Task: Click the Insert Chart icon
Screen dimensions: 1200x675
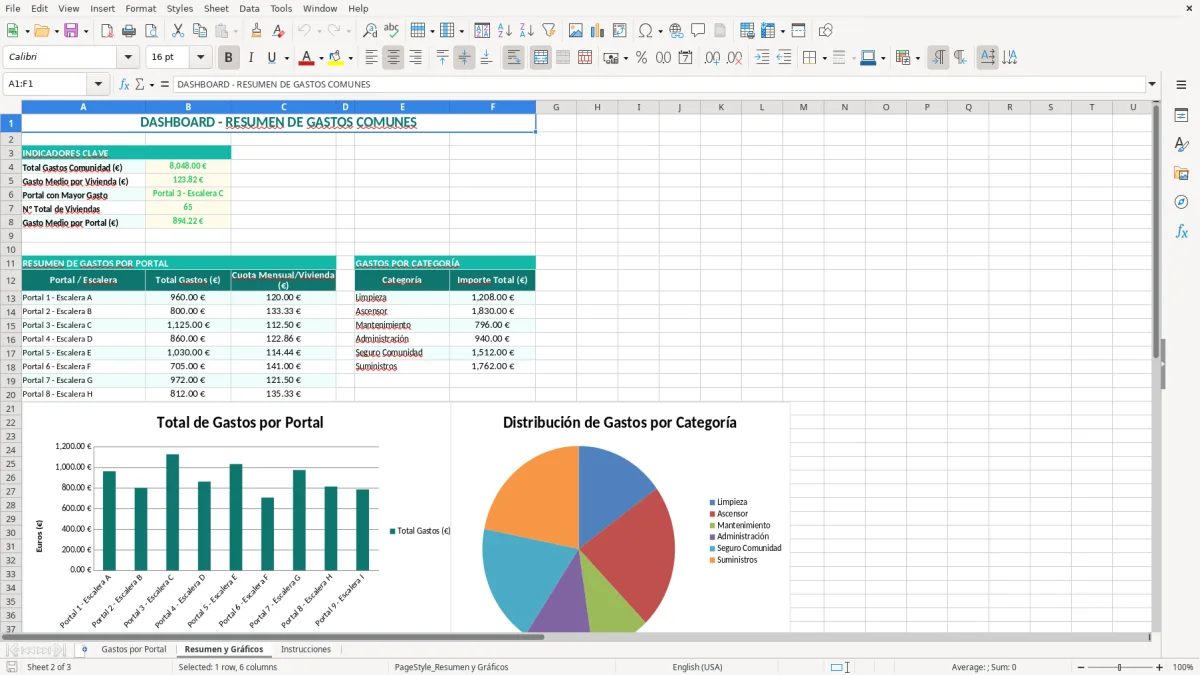Action: coord(598,31)
